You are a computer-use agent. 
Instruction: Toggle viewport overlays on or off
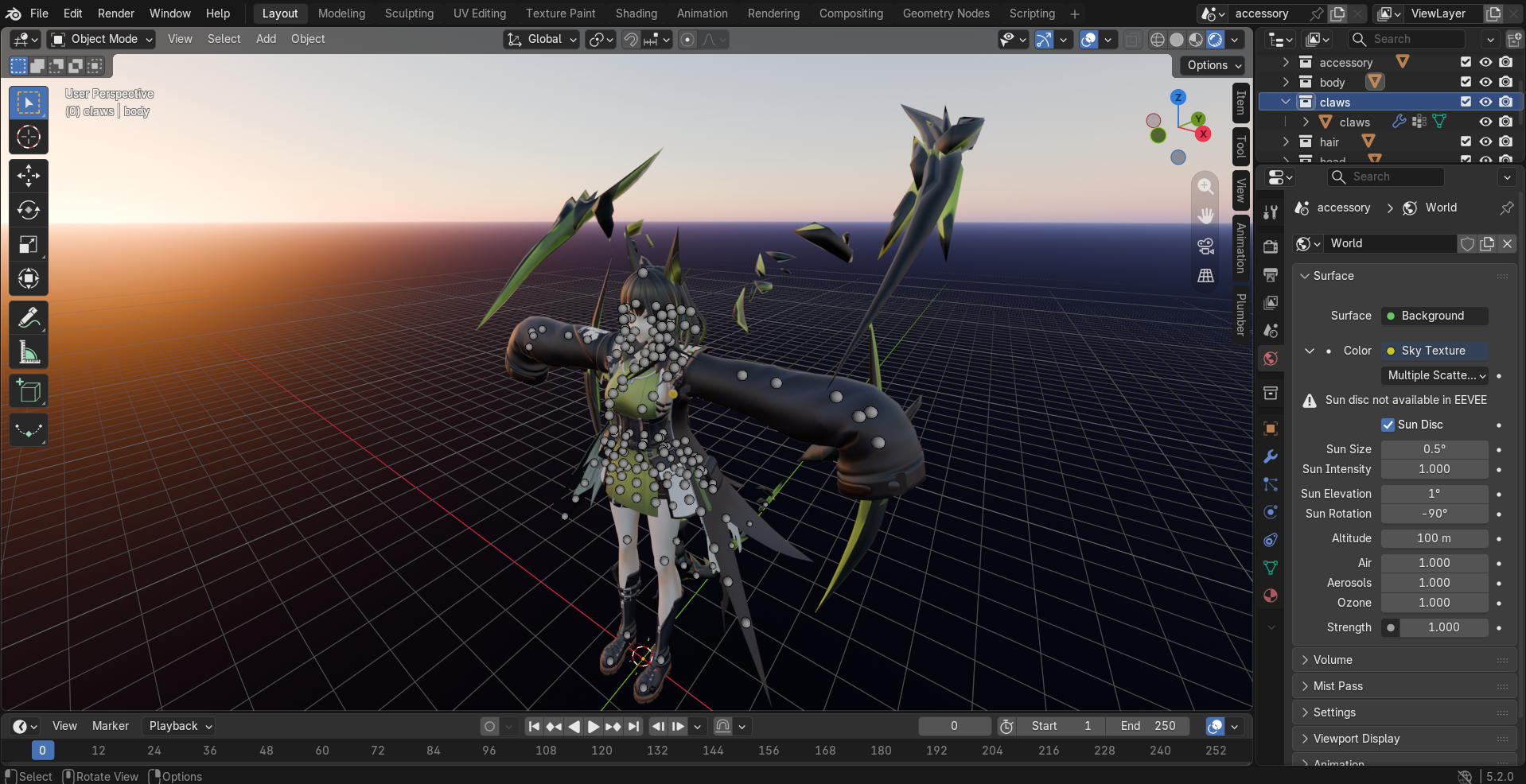[x=1088, y=39]
